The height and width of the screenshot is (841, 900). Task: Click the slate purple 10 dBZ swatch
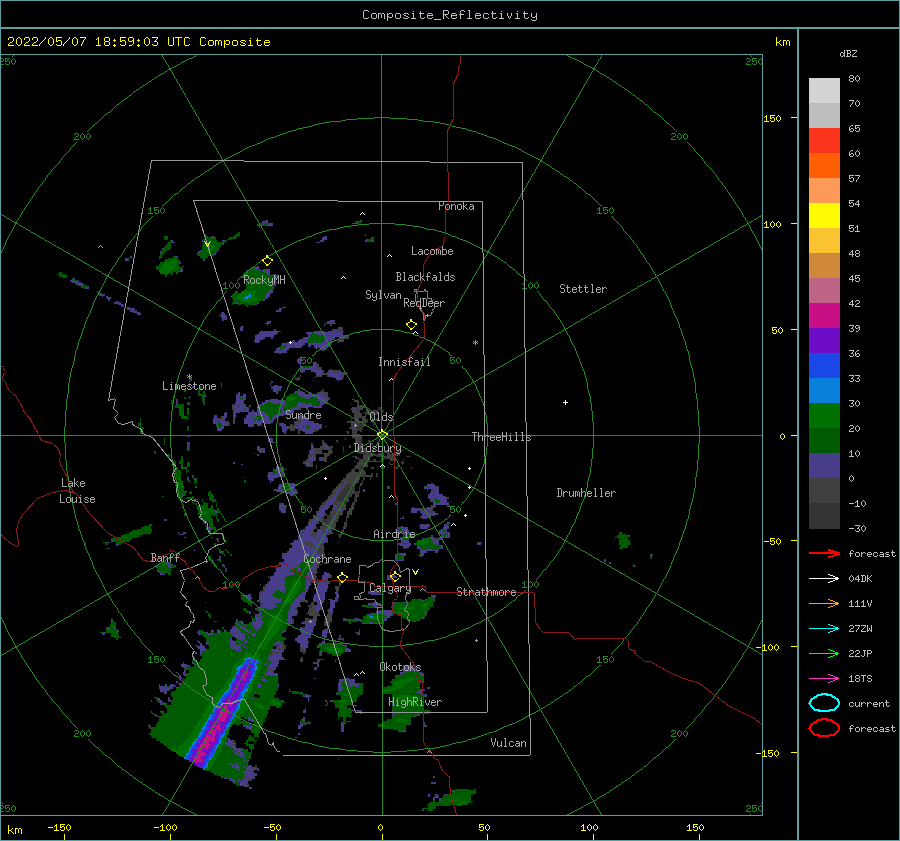point(824,466)
